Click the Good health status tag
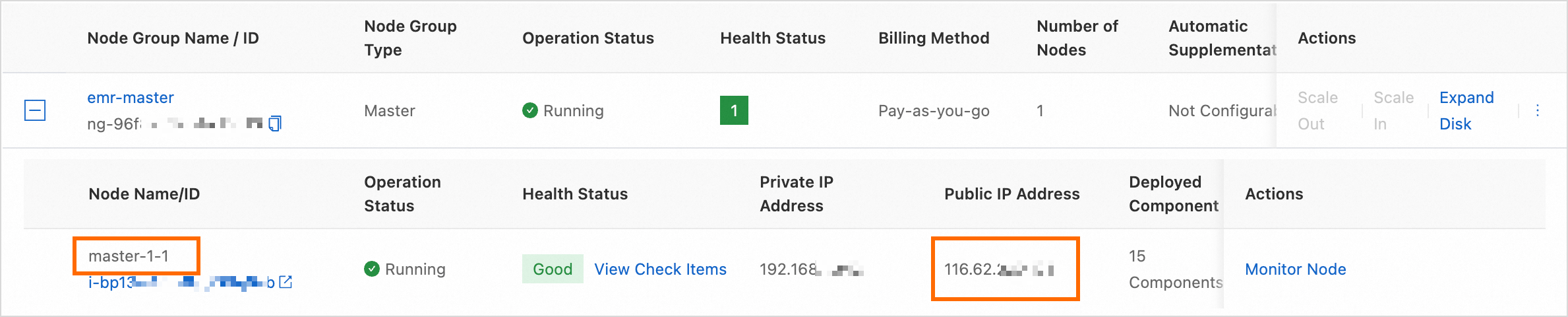 tap(553, 269)
